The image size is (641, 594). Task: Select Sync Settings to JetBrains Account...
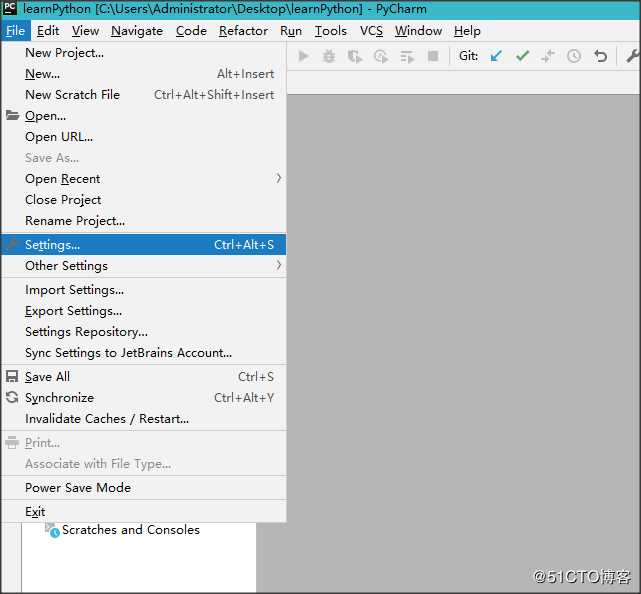[144, 353]
